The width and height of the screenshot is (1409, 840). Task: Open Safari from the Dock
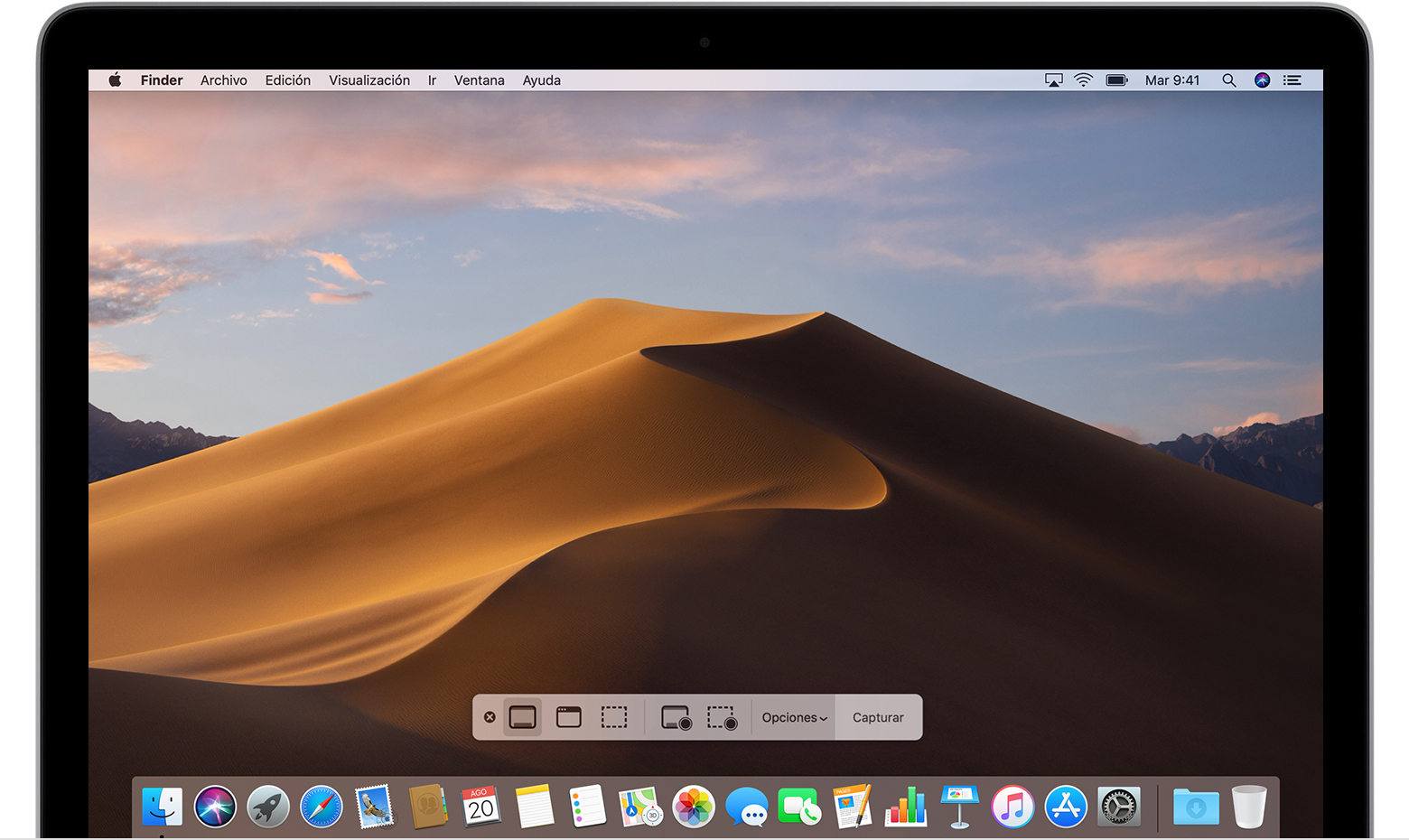(321, 807)
